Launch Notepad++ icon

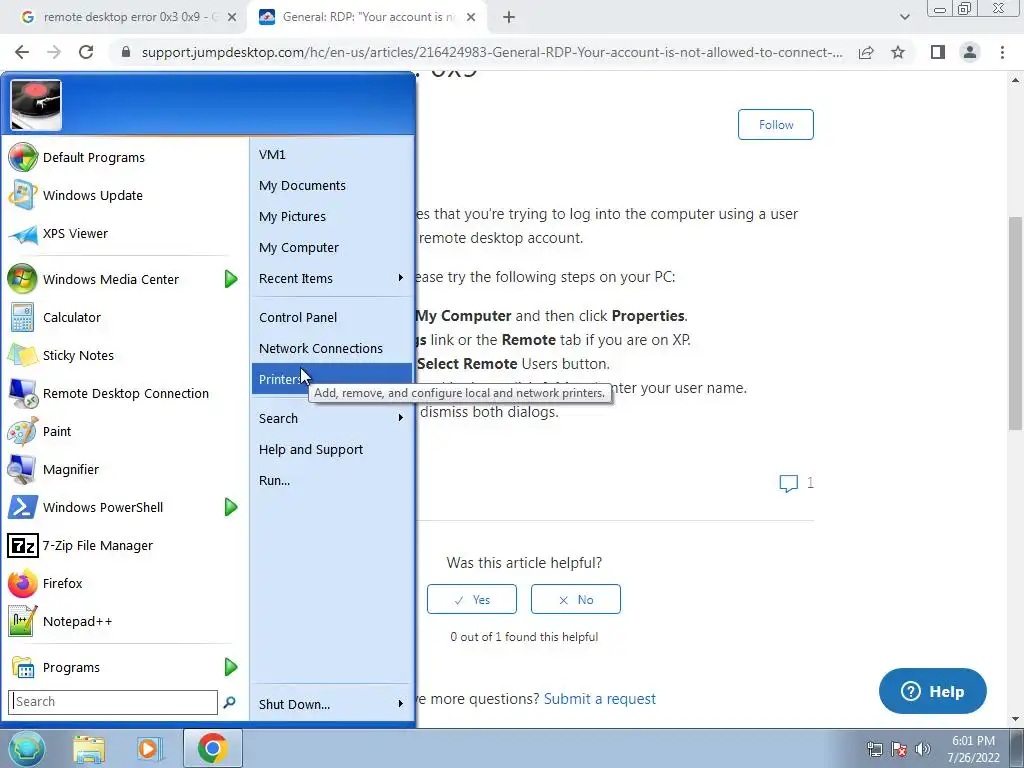coord(21,621)
